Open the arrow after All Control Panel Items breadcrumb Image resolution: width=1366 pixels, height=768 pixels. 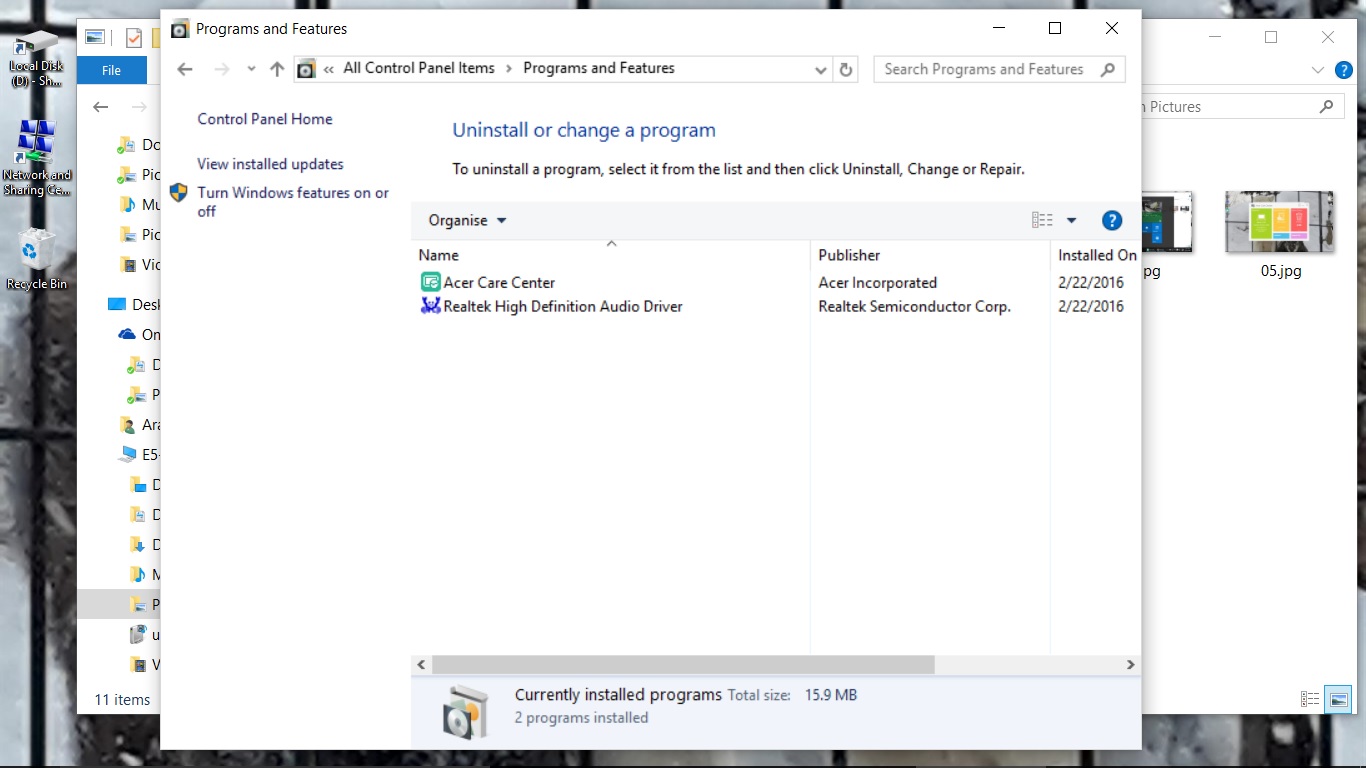pos(509,69)
